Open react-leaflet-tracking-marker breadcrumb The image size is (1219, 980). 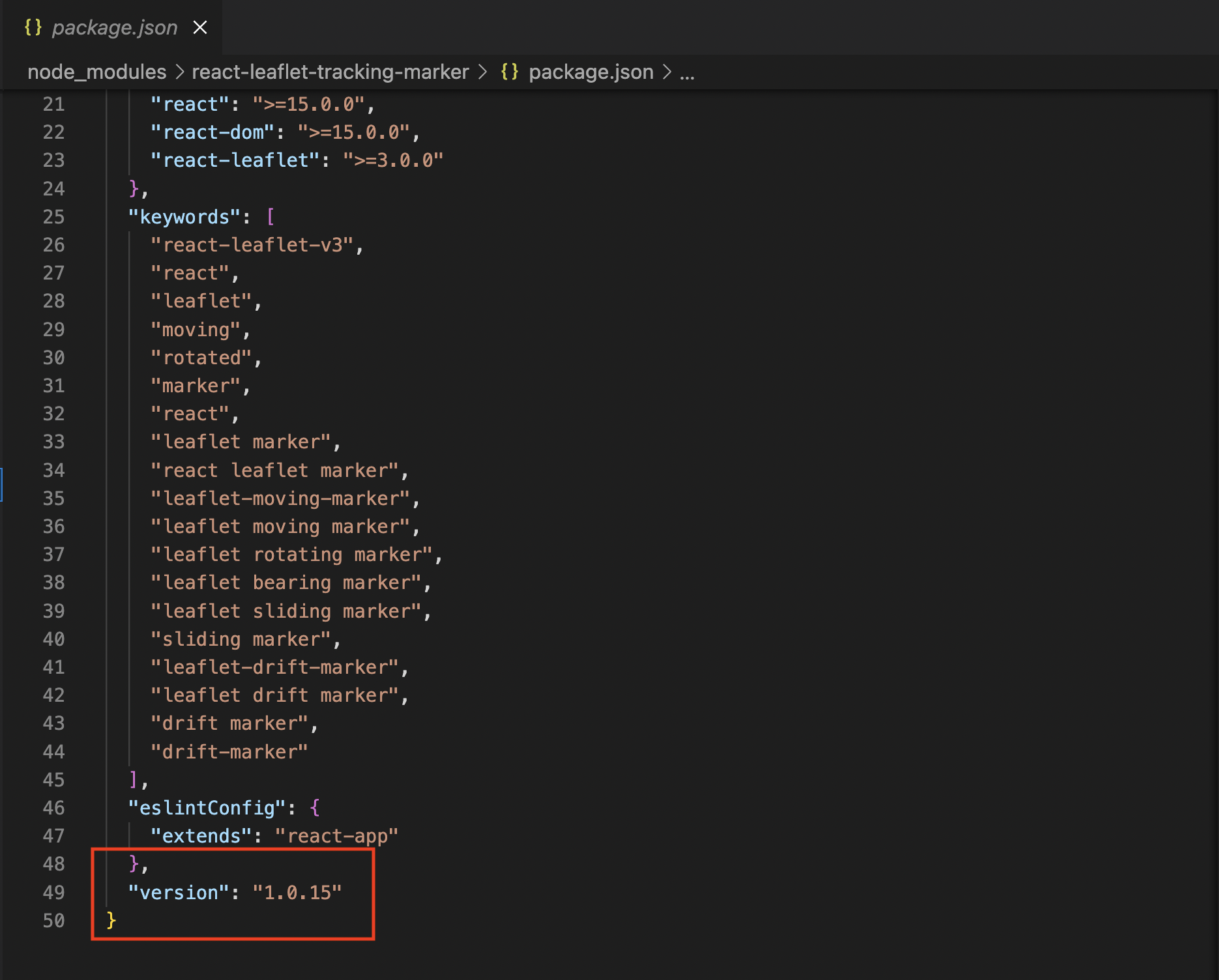point(330,72)
